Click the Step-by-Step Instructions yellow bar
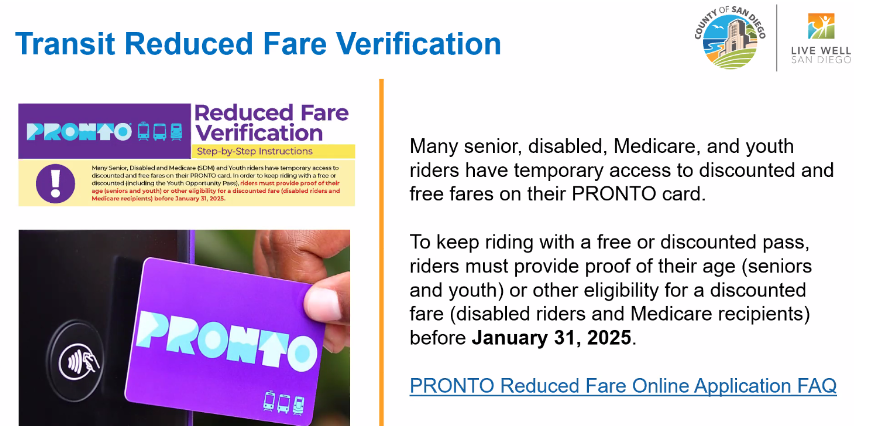The width and height of the screenshot is (875, 438). 273,151
